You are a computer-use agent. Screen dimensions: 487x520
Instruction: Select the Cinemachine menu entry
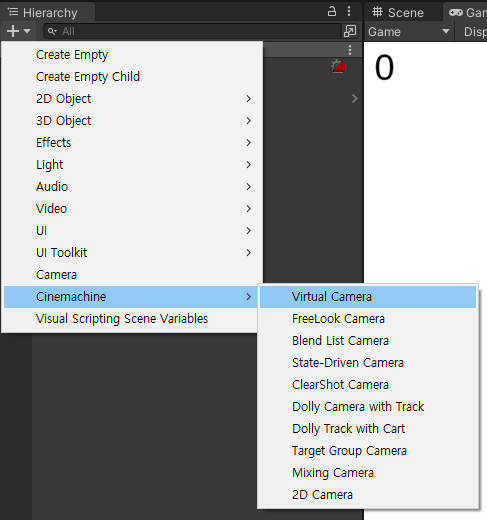pyautogui.click(x=131, y=297)
